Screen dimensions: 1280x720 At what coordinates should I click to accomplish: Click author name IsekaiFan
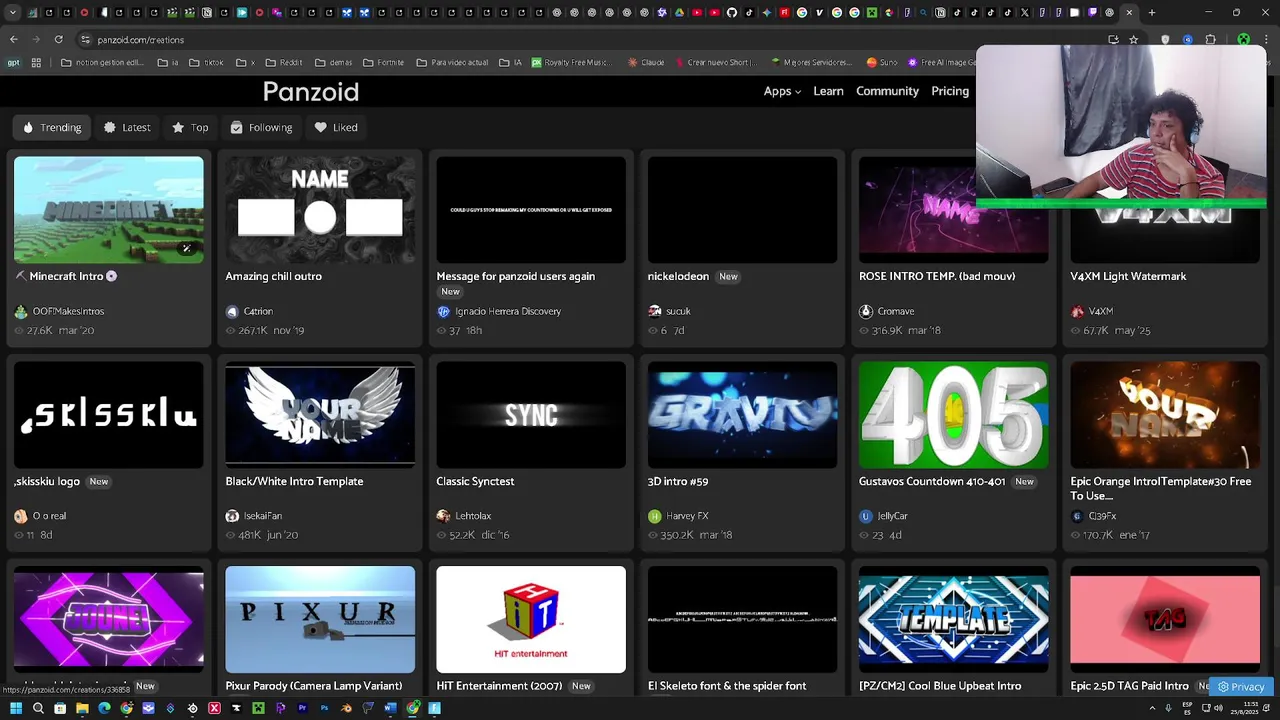click(x=262, y=516)
